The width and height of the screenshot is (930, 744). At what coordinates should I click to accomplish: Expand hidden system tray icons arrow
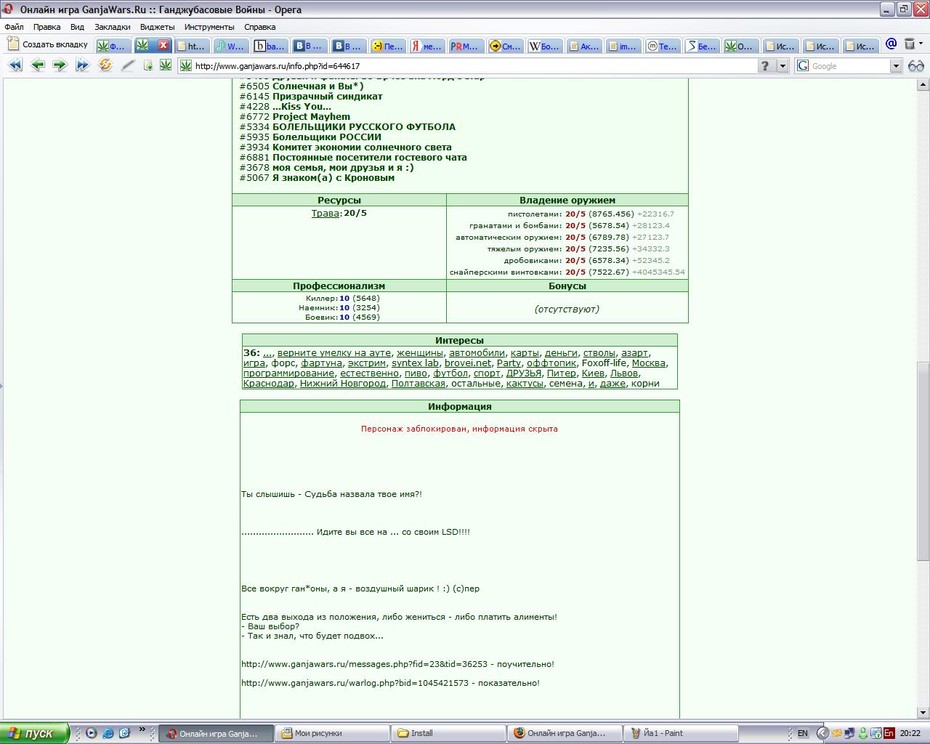[x=822, y=733]
